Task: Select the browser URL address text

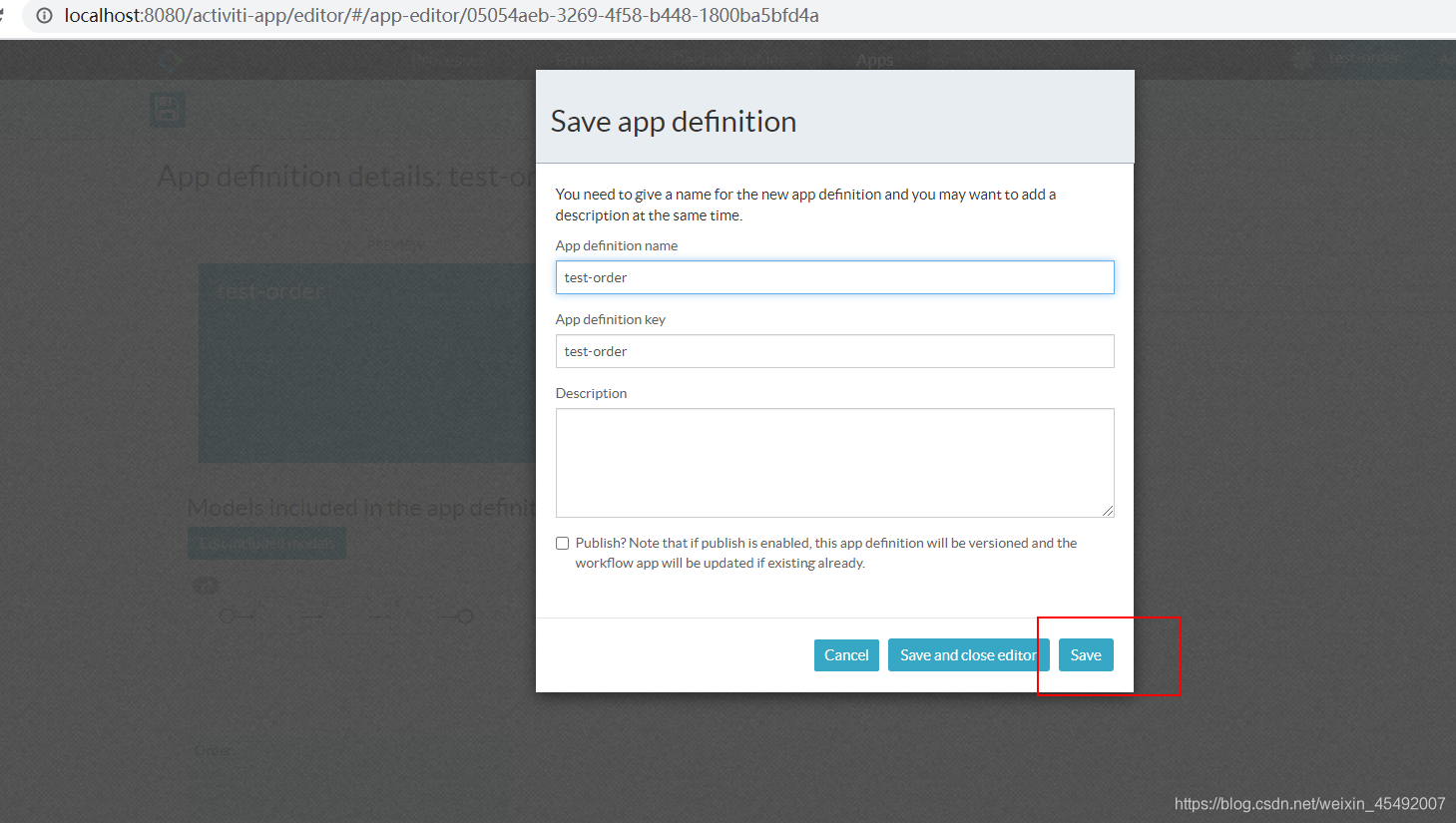Action: tap(441, 15)
